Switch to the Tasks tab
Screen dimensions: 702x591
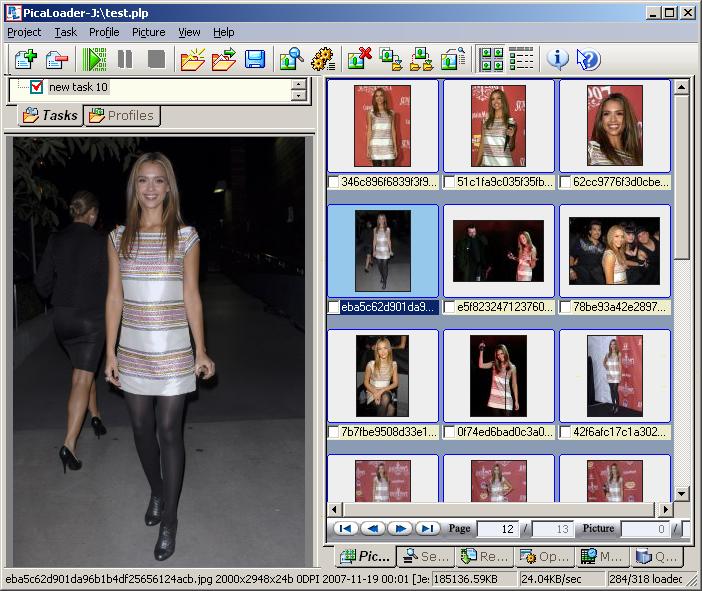point(50,116)
